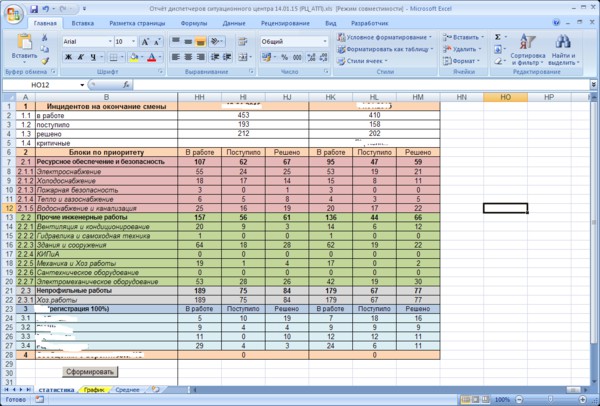This screenshot has height=406, width=600.
Task: Apply percent style format
Action: 284,57
